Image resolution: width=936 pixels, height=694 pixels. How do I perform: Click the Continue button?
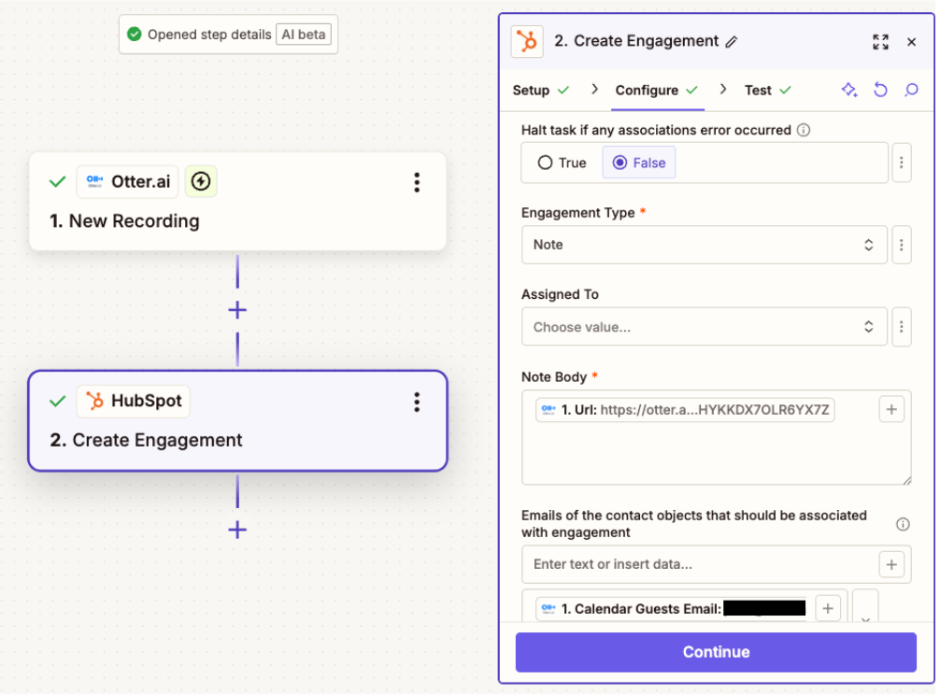(716, 652)
